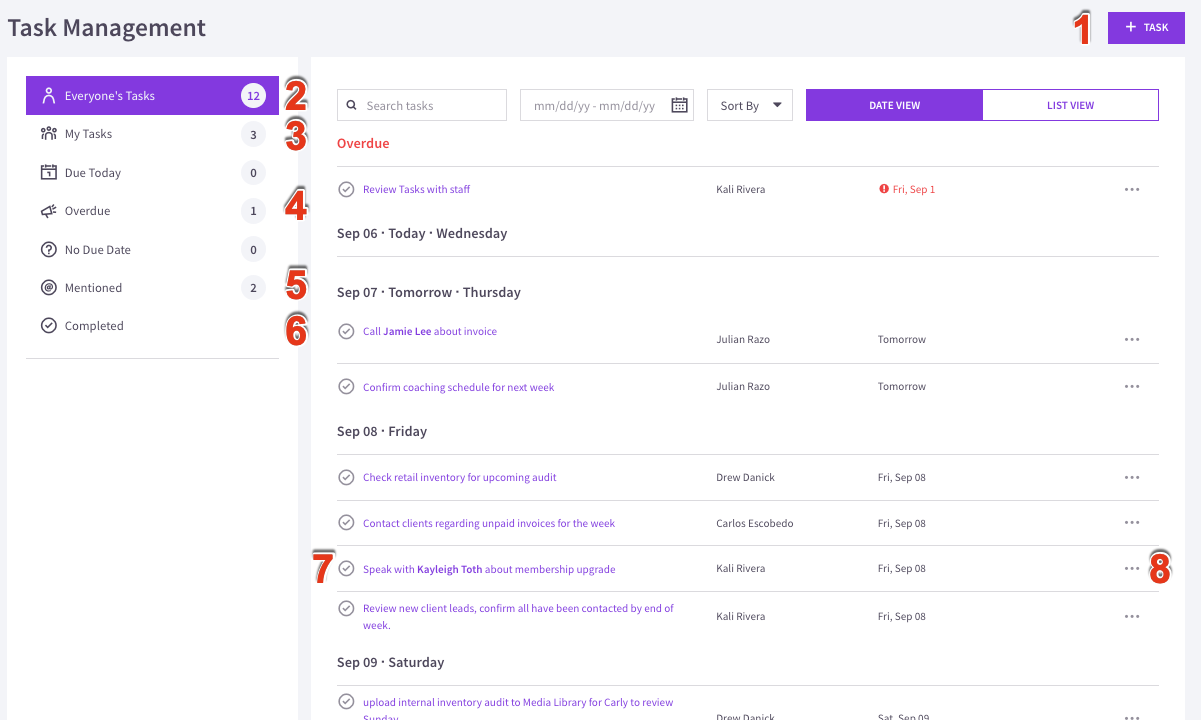The width and height of the screenshot is (1201, 720).
Task: Click the red Overdue section heading
Action: [x=363, y=143]
